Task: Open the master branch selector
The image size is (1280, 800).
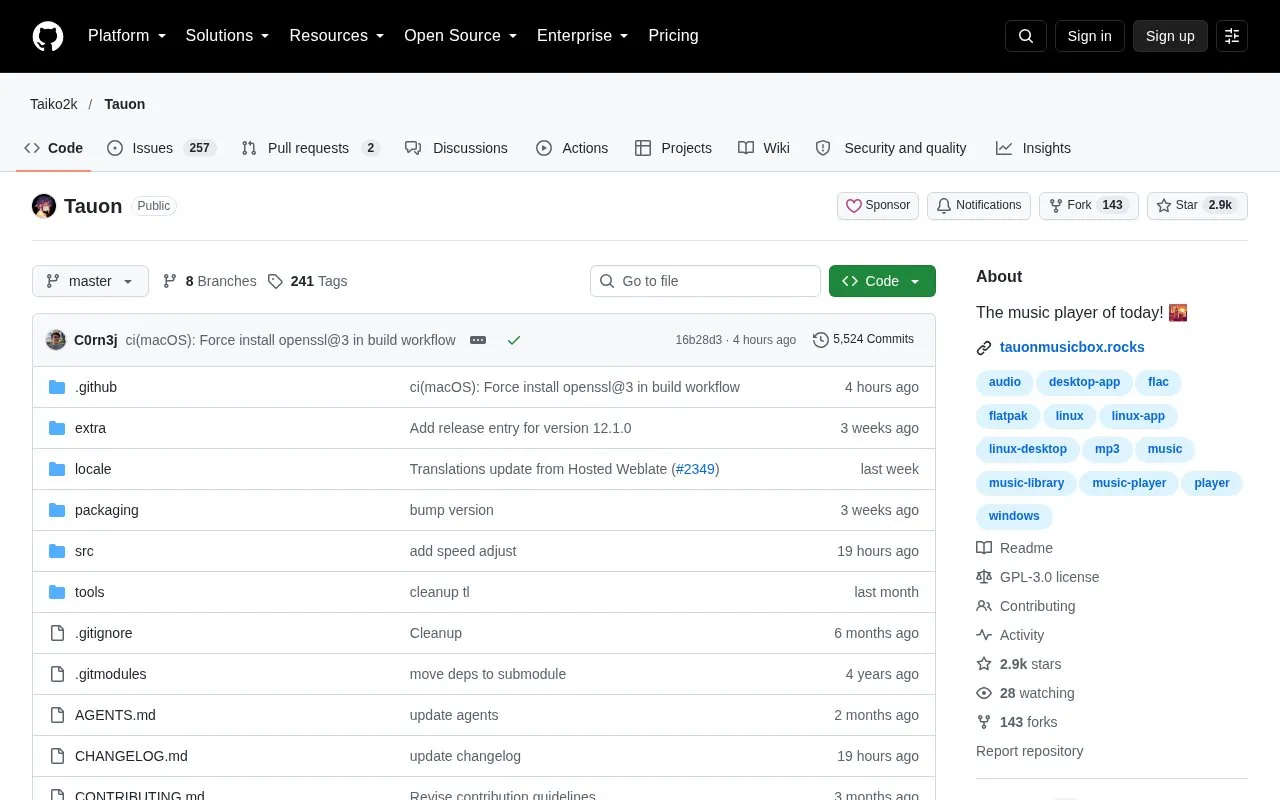Action: coord(90,281)
